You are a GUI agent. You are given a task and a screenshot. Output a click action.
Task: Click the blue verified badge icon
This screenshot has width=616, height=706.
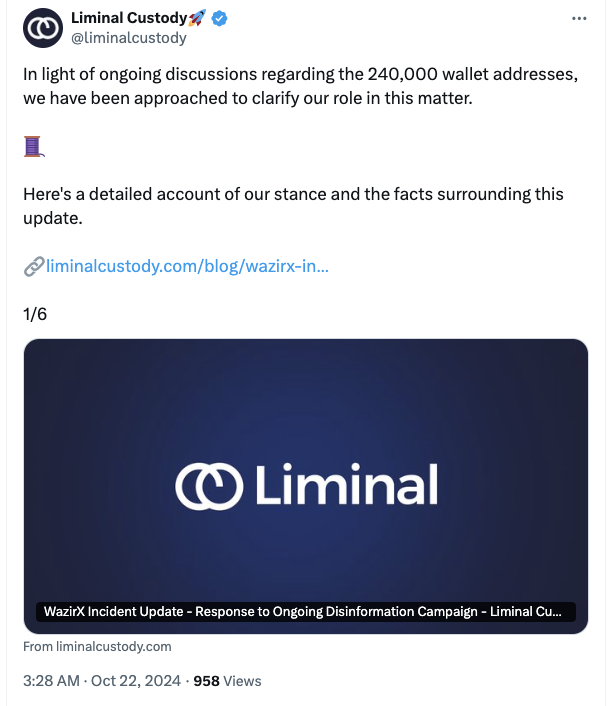[219, 18]
